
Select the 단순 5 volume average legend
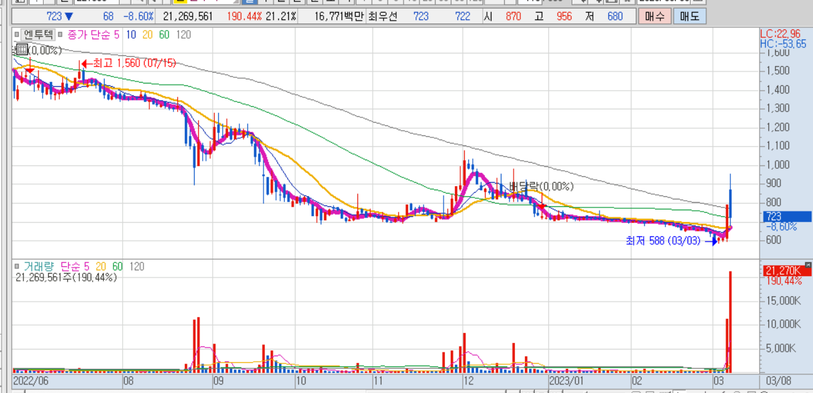(x=74, y=267)
